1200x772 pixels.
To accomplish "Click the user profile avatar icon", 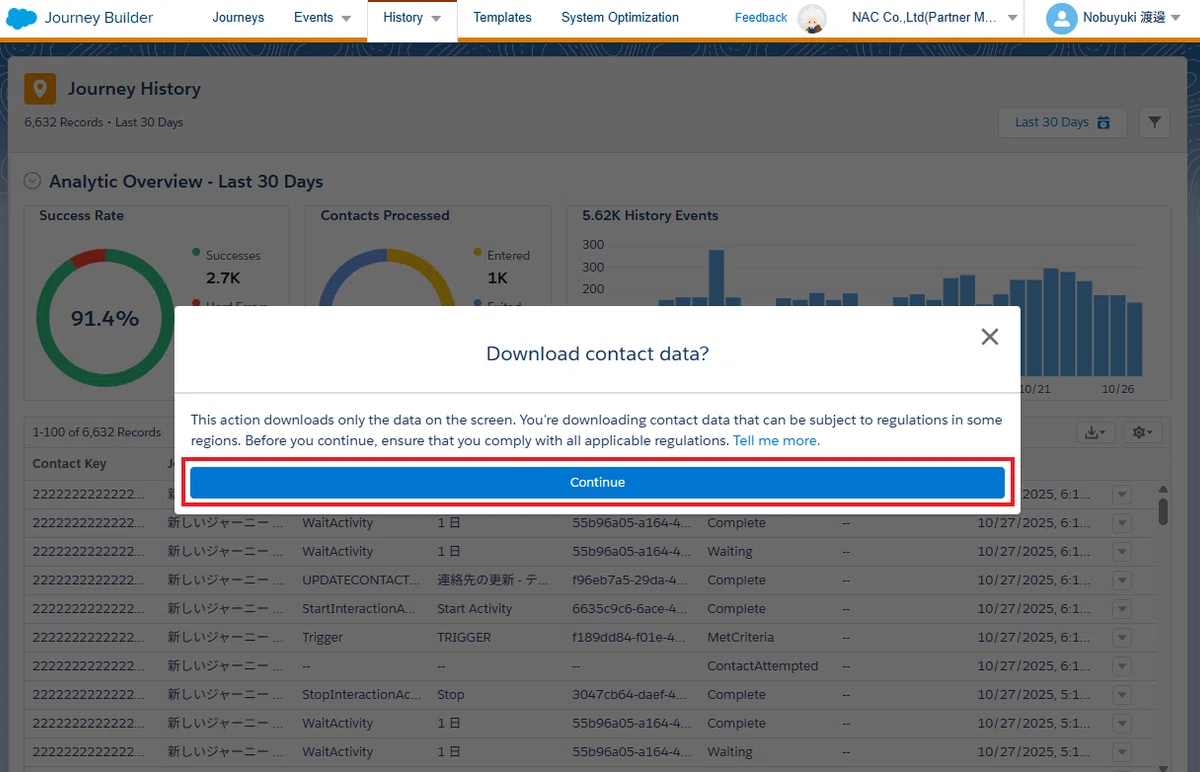I will pos(1061,18).
